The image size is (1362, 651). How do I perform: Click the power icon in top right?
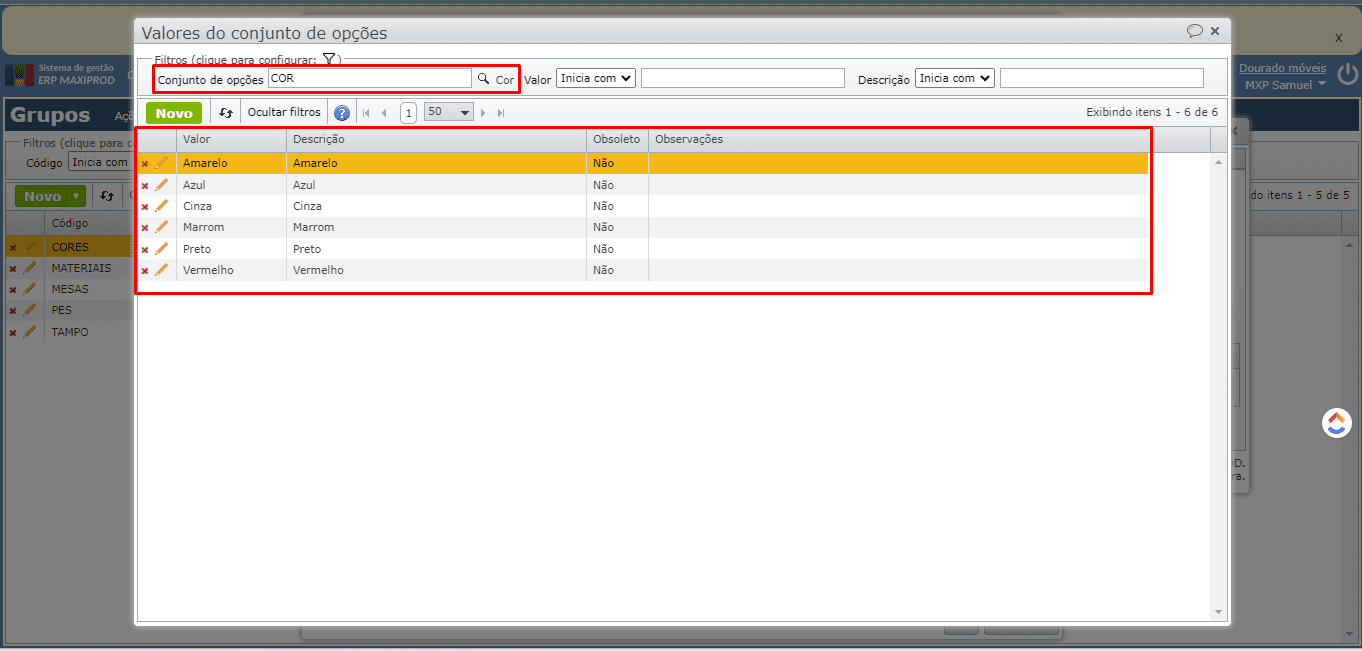click(x=1348, y=74)
